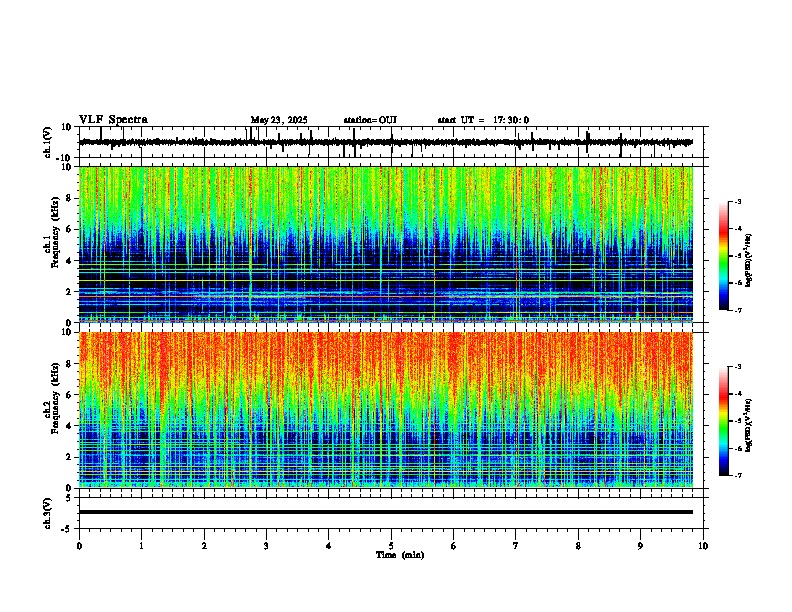Click the ch.2 spectrogram color scale bar
792x612 pixels.
[x=724, y=421]
